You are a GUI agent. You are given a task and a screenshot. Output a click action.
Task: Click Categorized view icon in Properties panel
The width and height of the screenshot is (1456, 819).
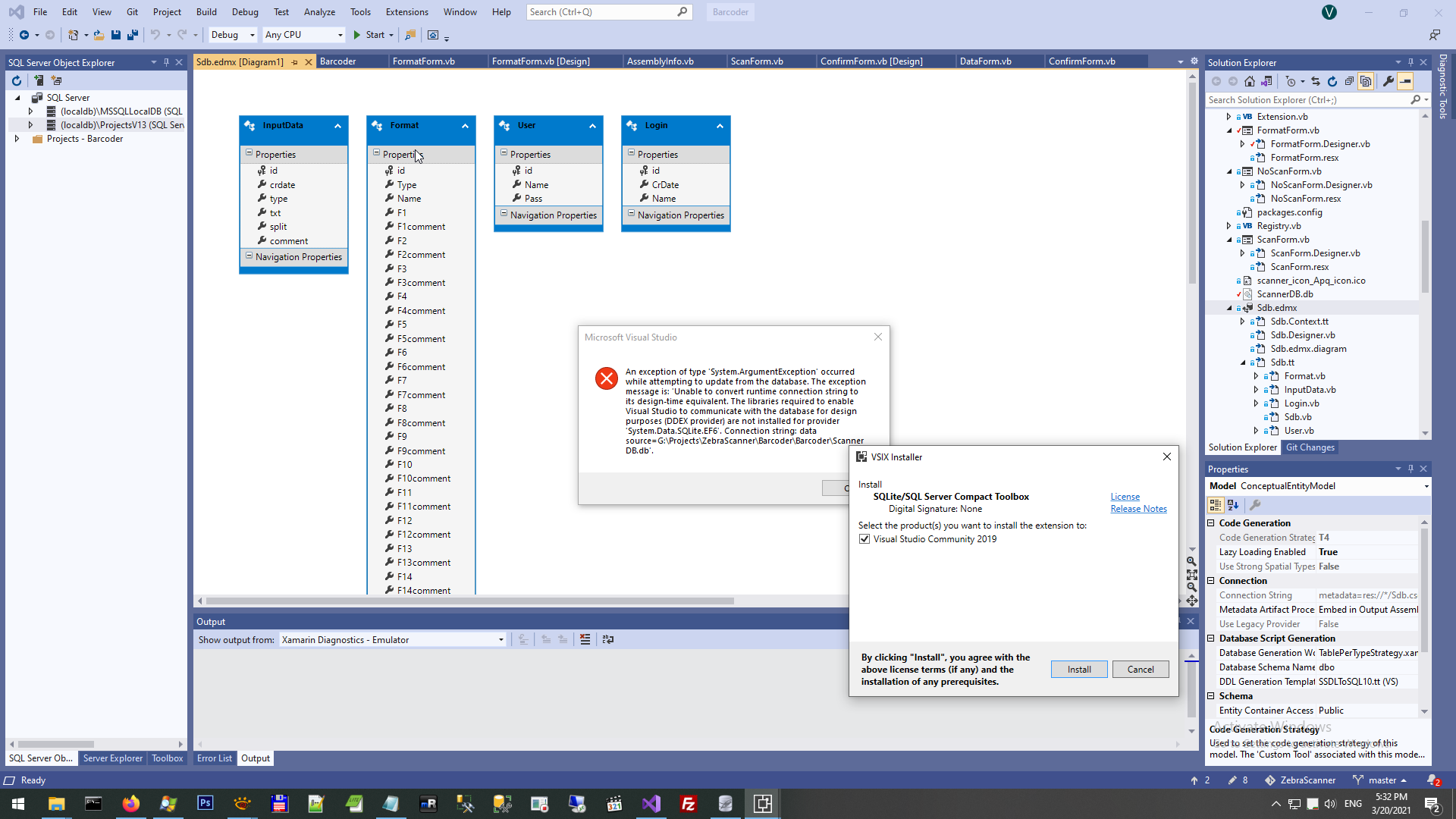point(1216,505)
